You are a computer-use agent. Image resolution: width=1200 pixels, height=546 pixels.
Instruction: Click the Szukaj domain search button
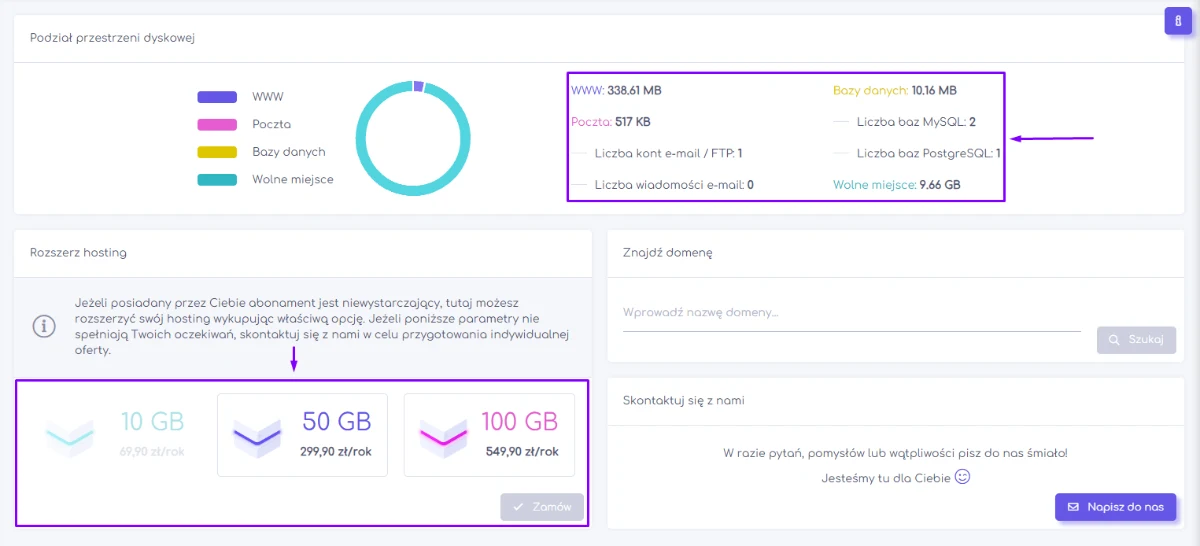pos(1136,340)
